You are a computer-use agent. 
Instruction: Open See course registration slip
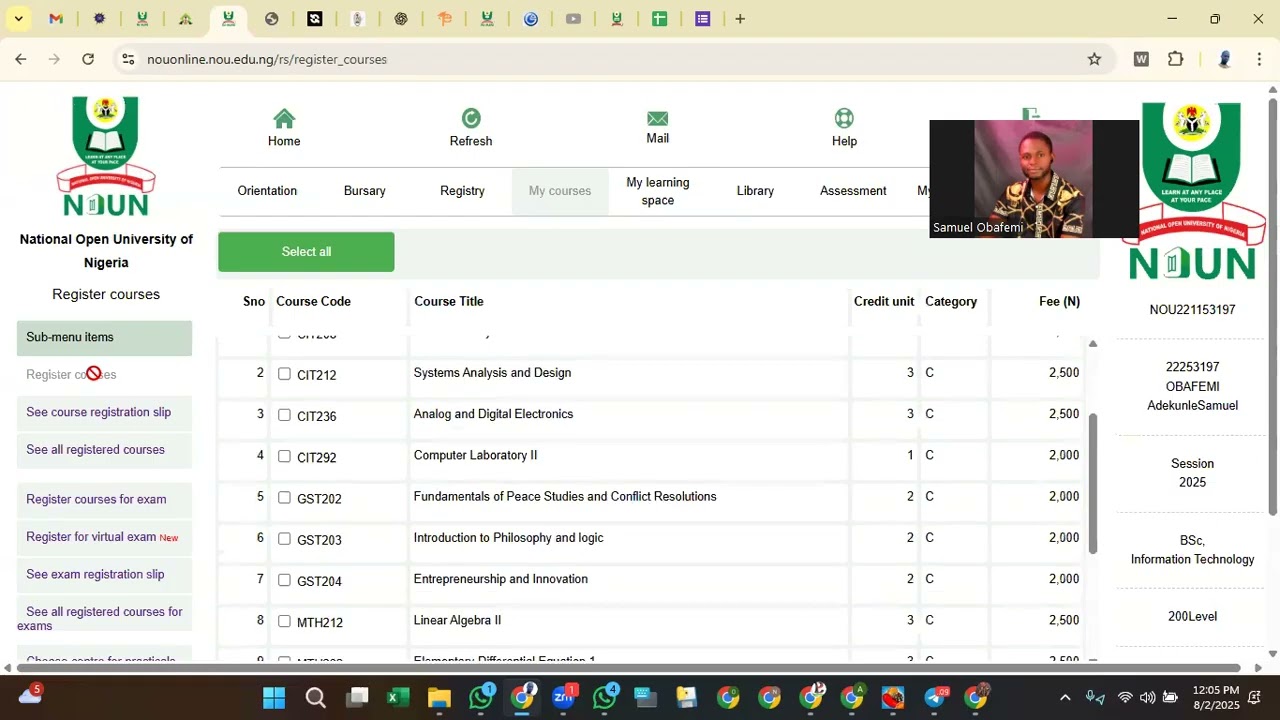coord(98,412)
